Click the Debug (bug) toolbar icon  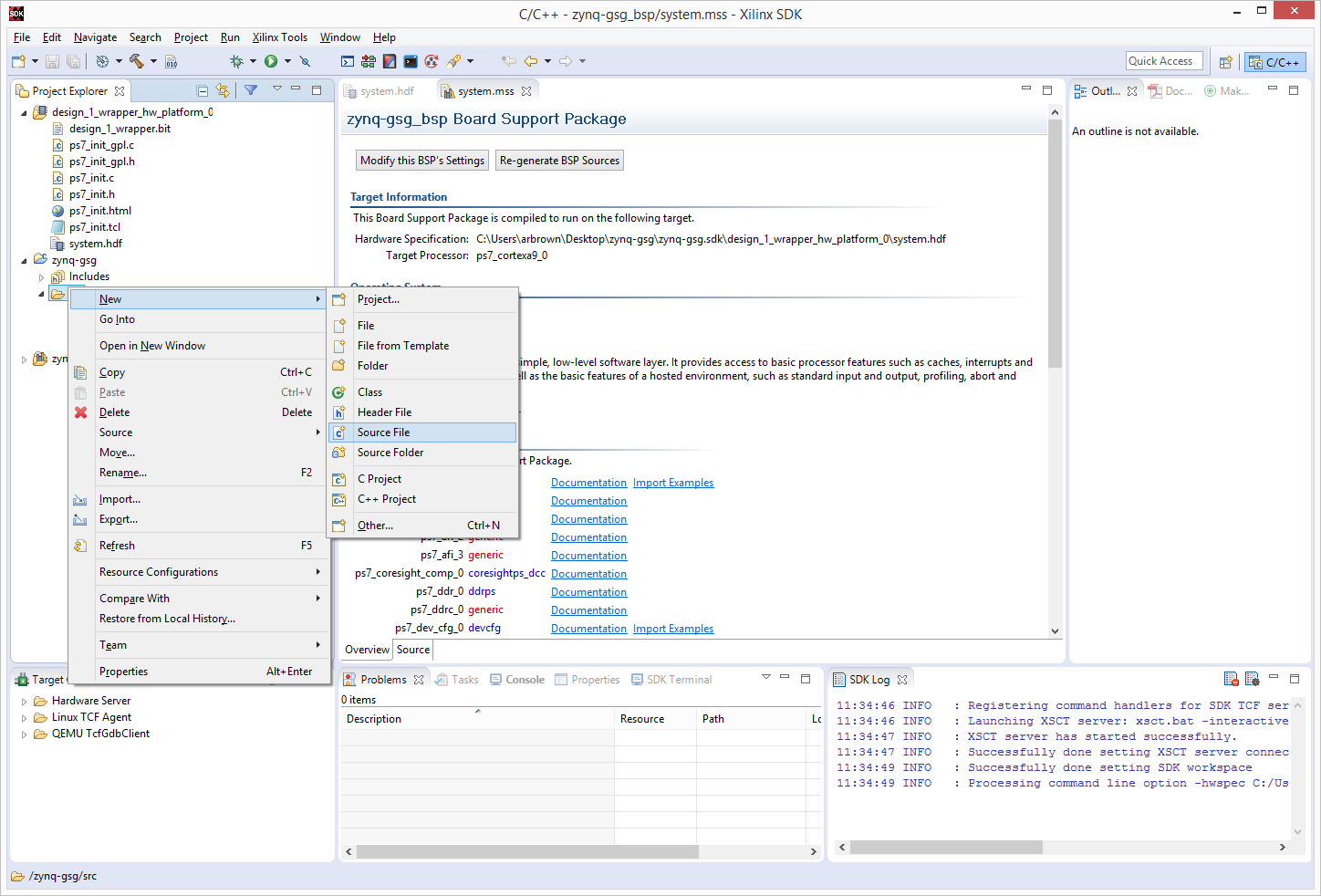236,61
